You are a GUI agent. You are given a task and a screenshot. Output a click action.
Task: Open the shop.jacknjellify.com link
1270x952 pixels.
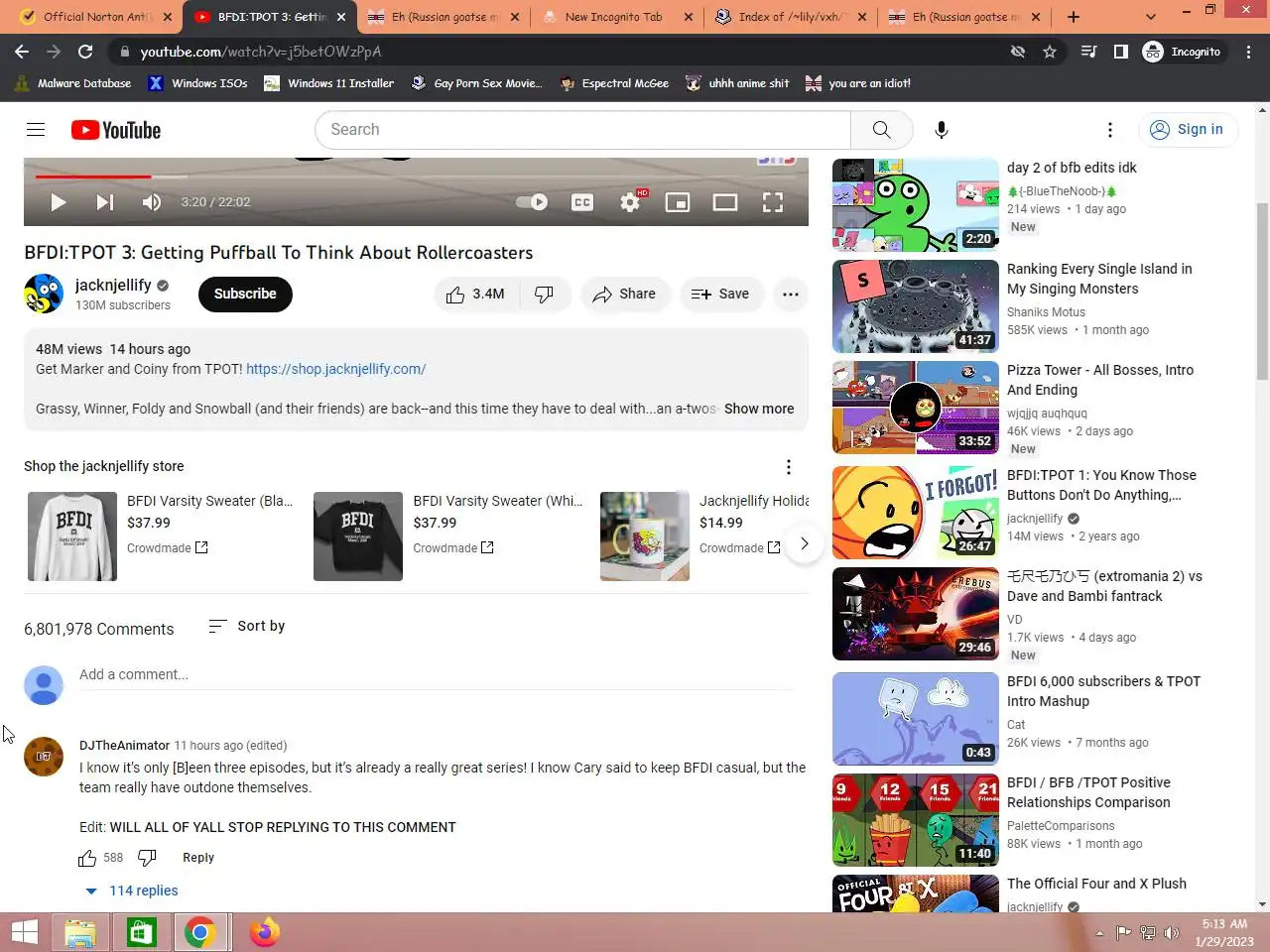click(335, 369)
